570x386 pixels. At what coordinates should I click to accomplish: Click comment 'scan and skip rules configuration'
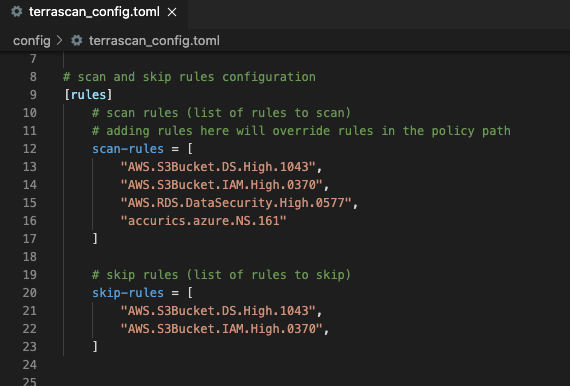click(189, 77)
